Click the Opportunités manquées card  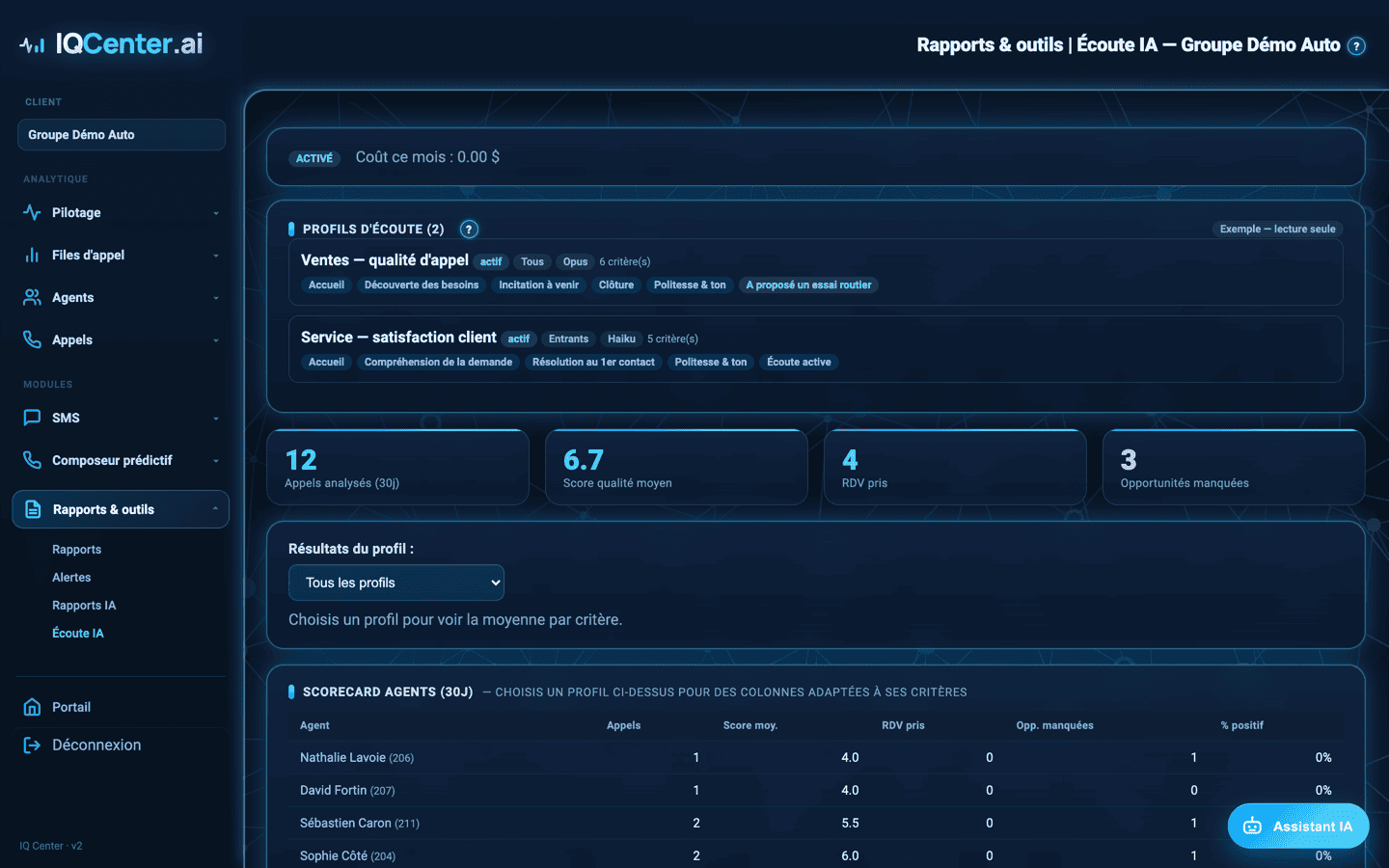(1234, 468)
